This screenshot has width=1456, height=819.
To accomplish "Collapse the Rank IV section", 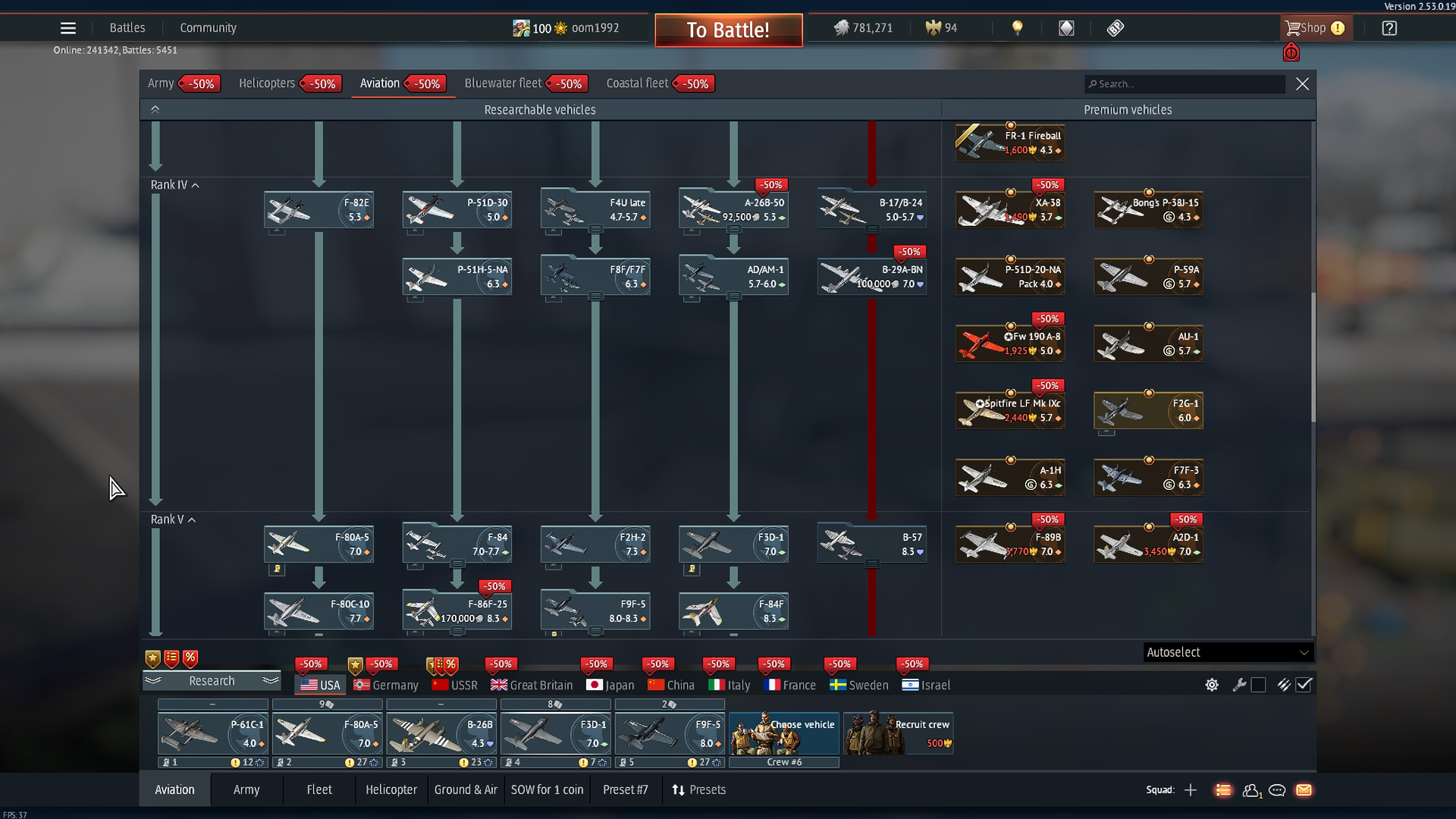I will coord(195,185).
